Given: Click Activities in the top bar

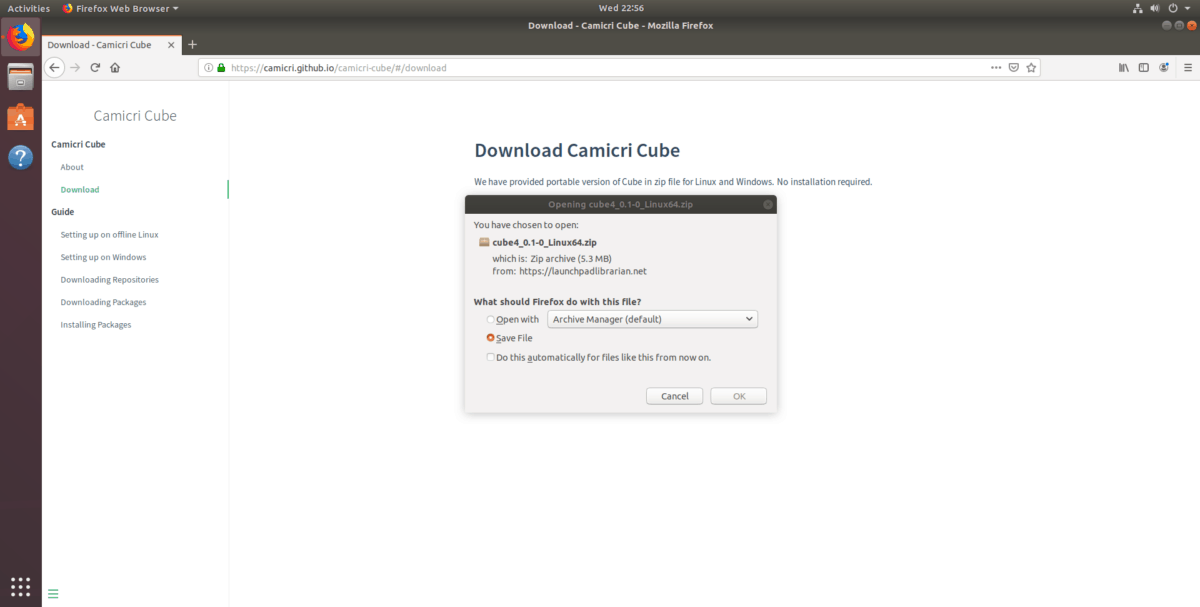Looking at the screenshot, I should click(29, 8).
